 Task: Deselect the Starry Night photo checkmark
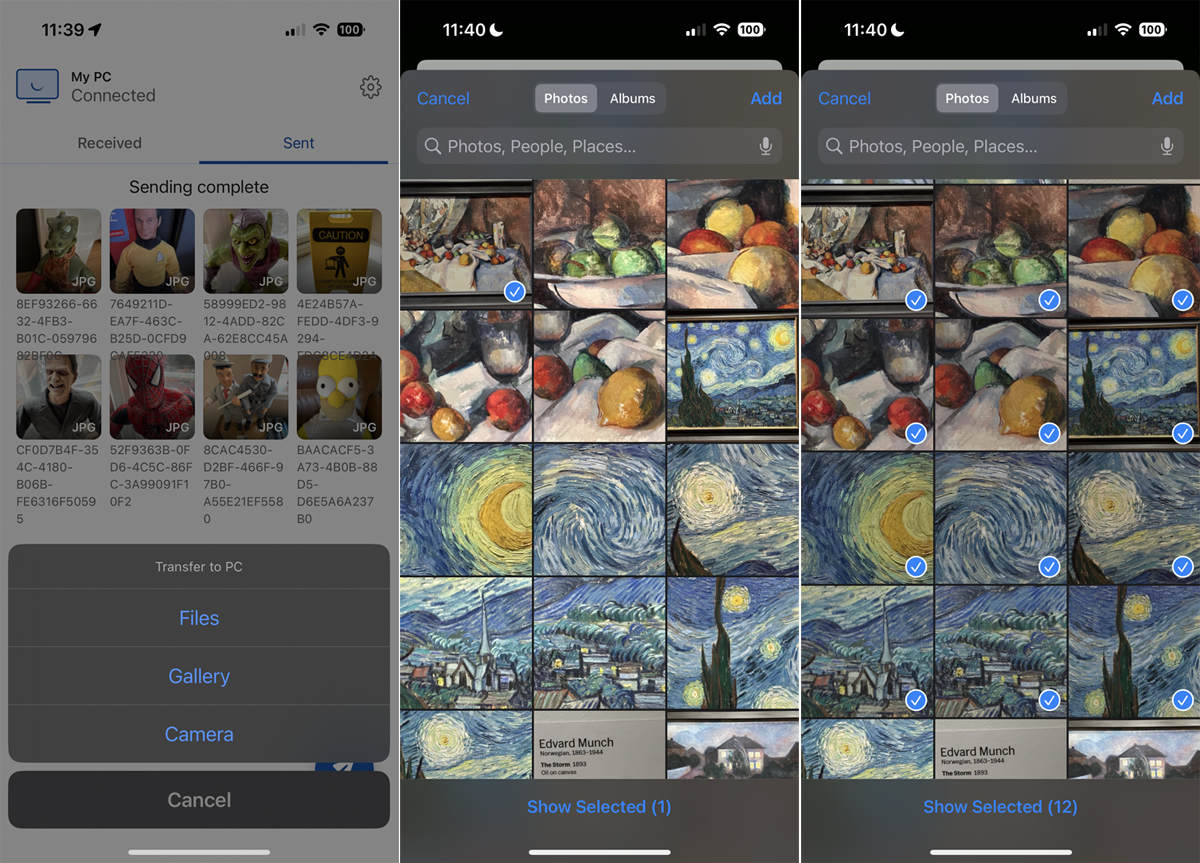pos(1183,434)
